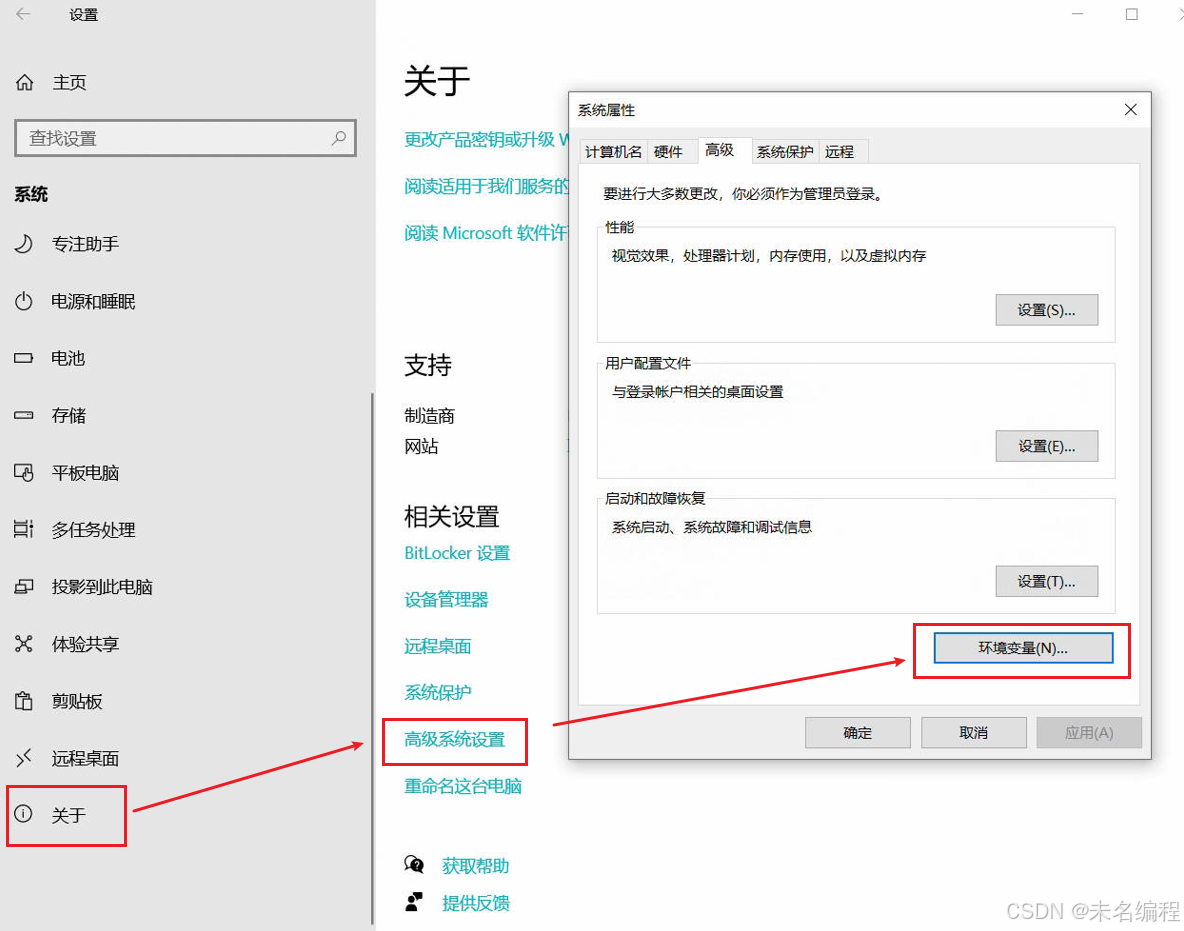Switch to 系统保护 tab in dialog
Image resolution: width=1184 pixels, height=931 pixels.
coord(785,152)
